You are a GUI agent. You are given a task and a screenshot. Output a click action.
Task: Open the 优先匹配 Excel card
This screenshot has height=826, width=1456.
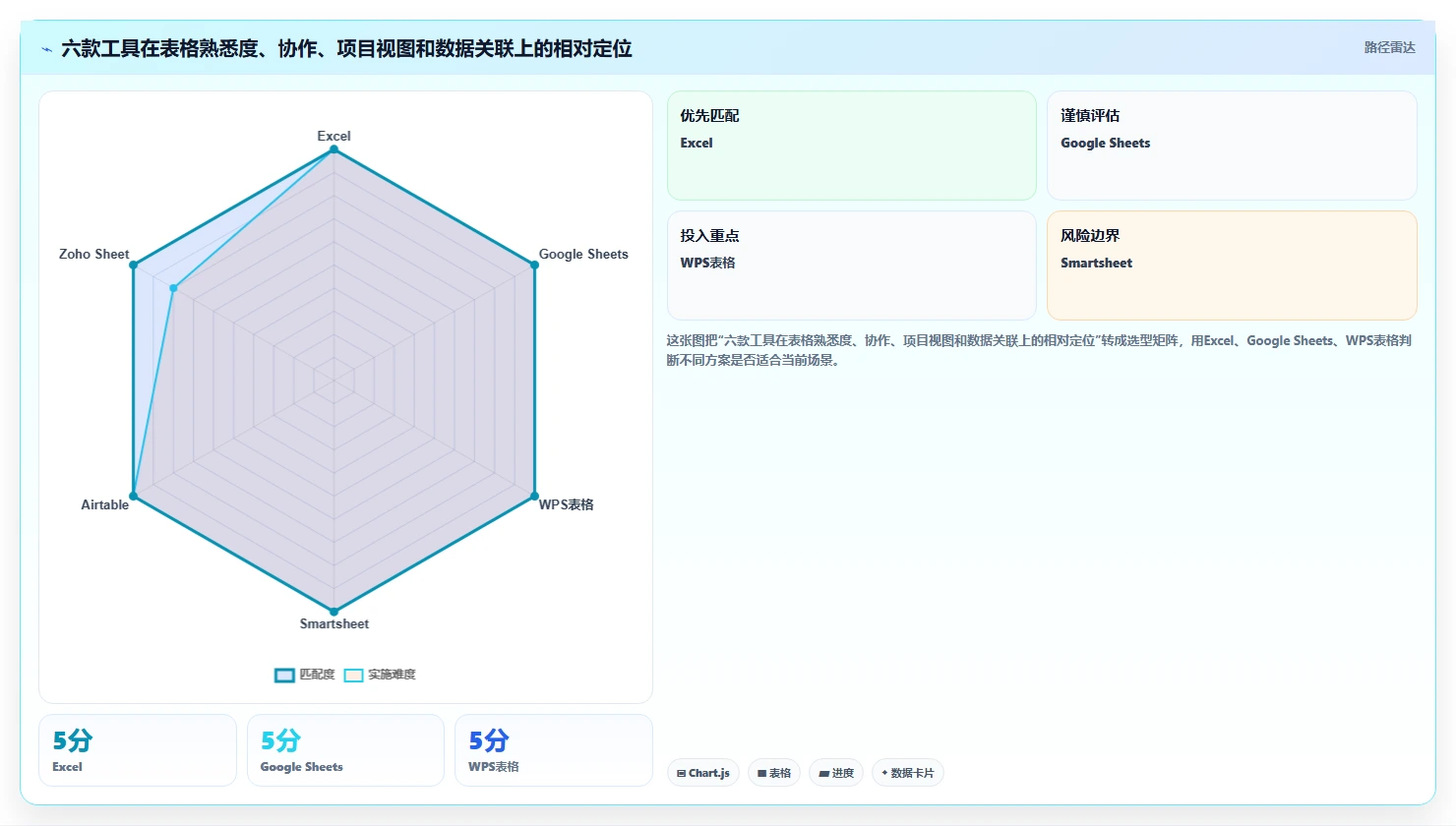(x=852, y=146)
